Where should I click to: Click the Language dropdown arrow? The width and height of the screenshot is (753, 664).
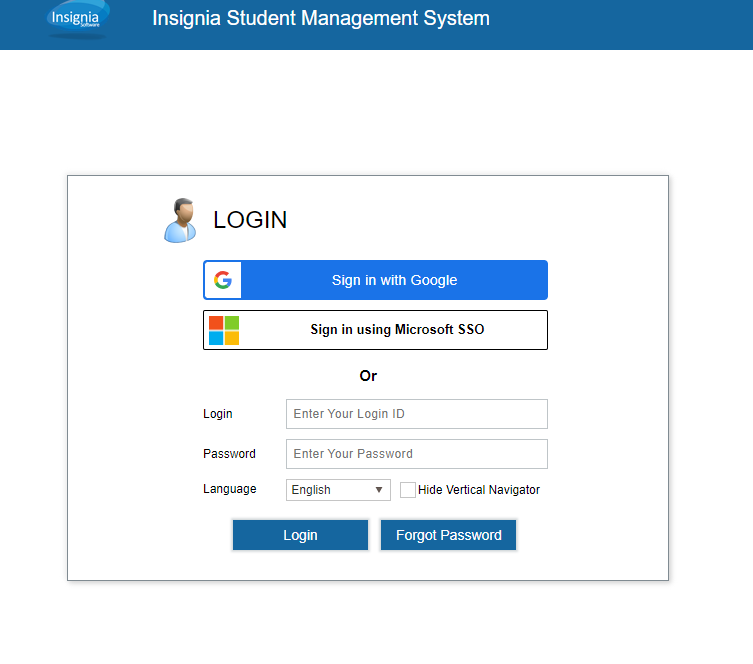[x=379, y=490]
